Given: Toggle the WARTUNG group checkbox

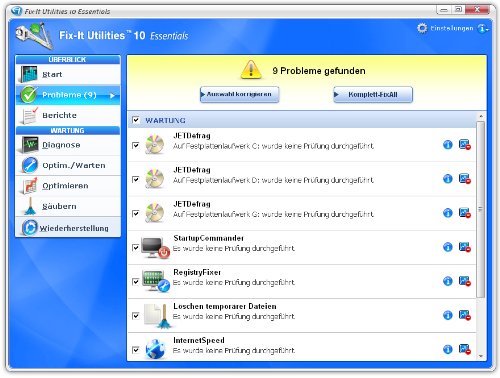Looking at the screenshot, I should click(x=136, y=120).
